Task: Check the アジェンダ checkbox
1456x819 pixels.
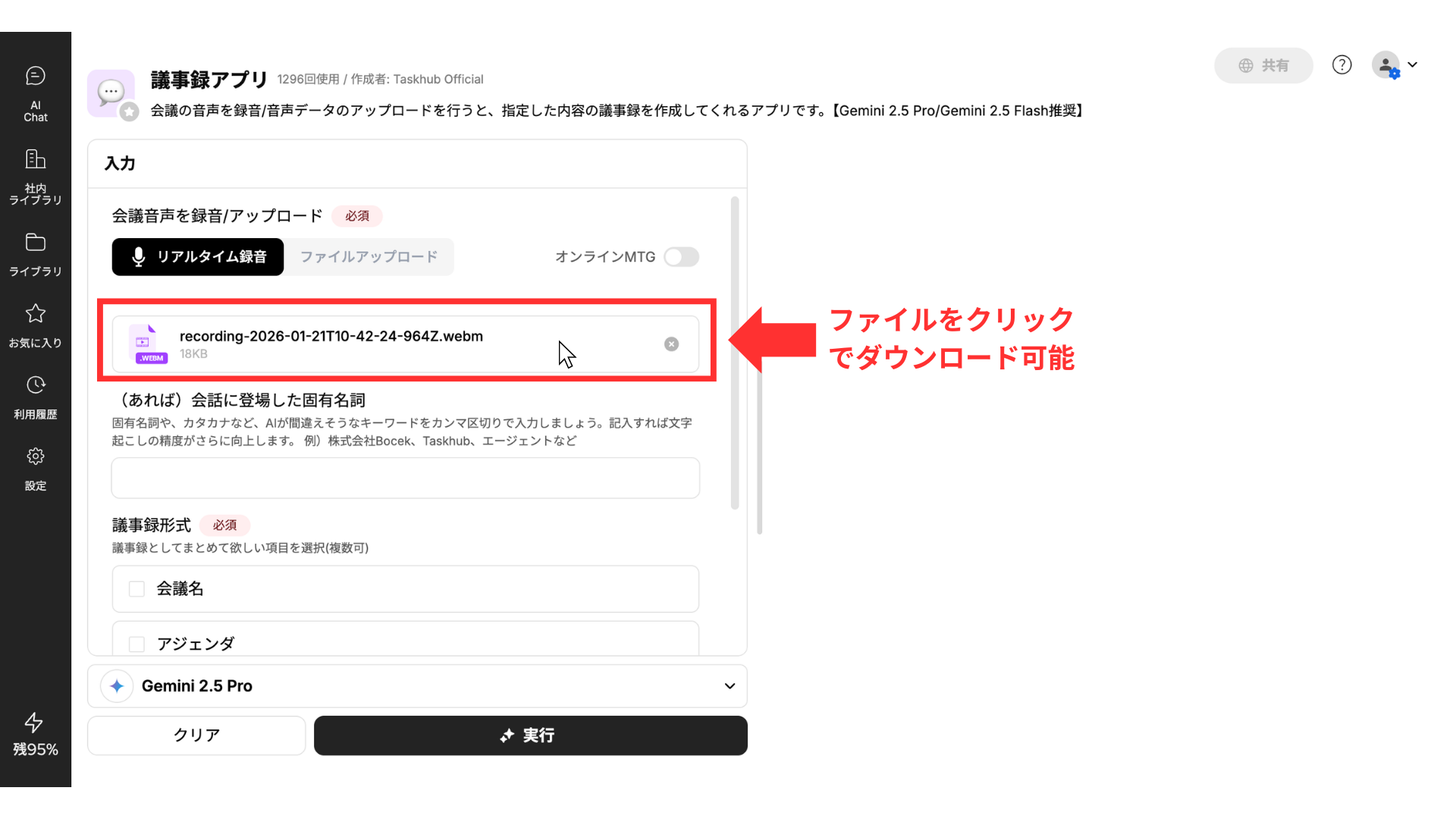Action: pyautogui.click(x=136, y=644)
